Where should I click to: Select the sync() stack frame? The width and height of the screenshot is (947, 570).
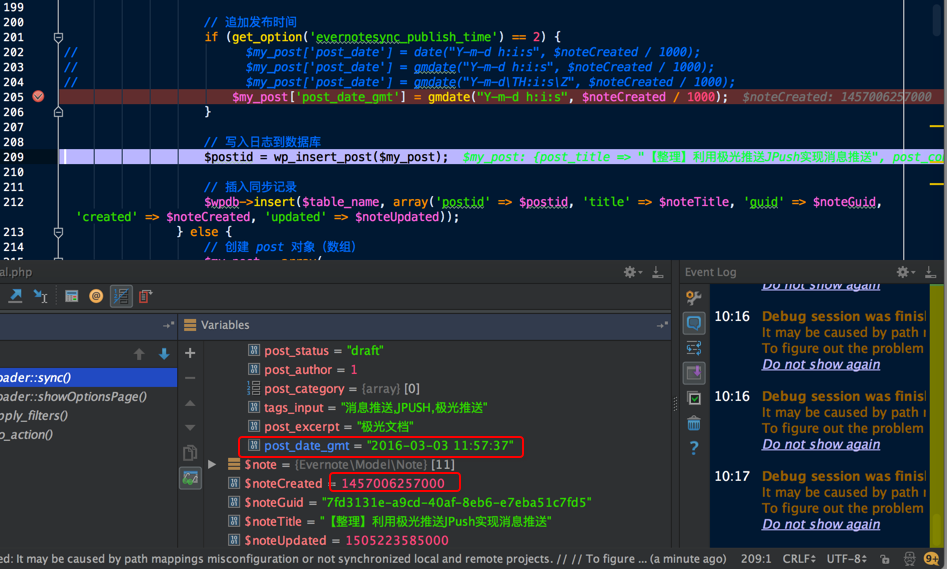[88, 378]
